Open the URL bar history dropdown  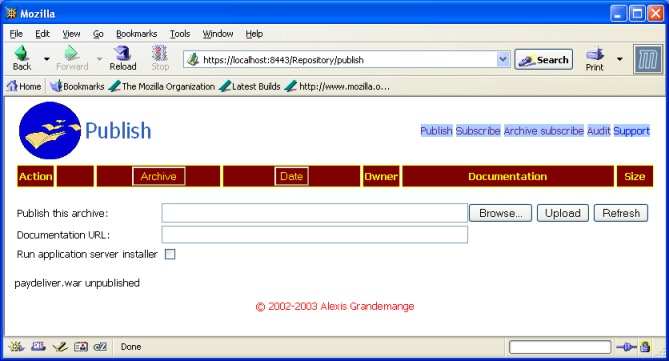(x=503, y=59)
